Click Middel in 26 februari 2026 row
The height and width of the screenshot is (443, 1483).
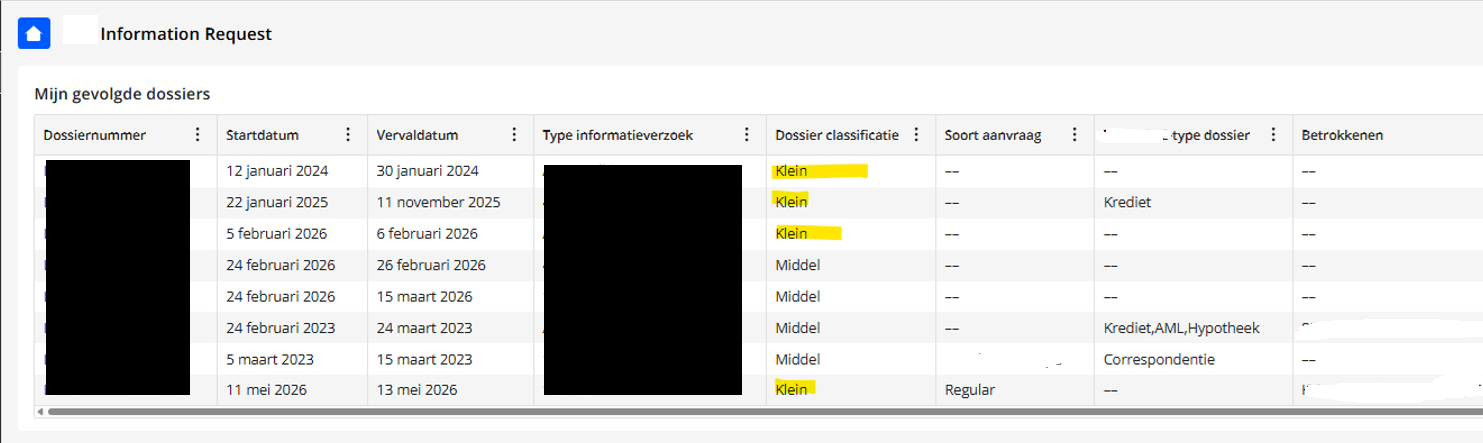pos(798,265)
